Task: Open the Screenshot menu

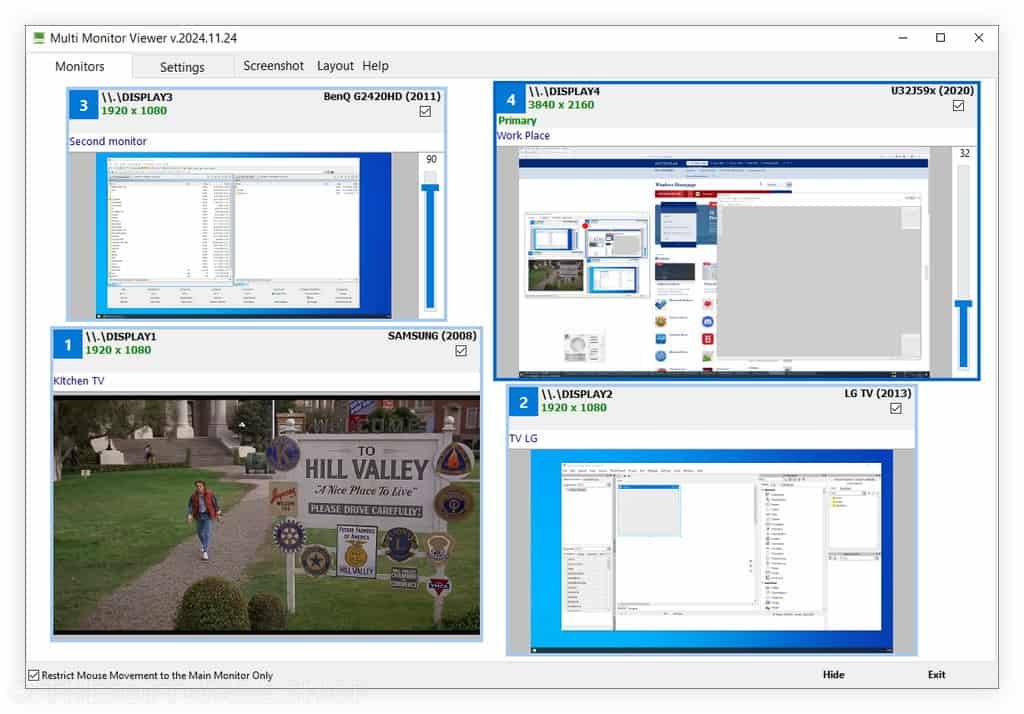Action: tap(273, 65)
